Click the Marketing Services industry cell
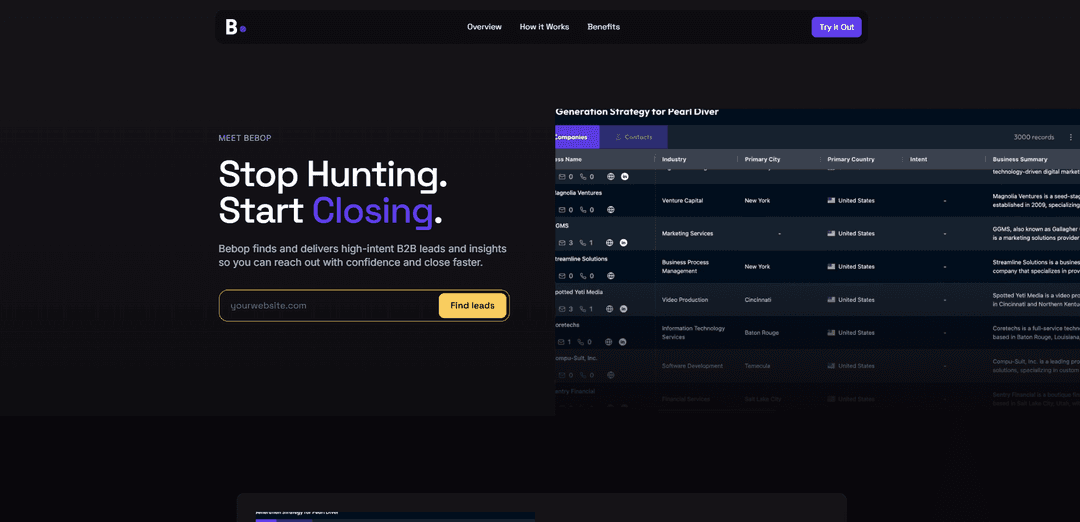1080x522 pixels. point(687,233)
